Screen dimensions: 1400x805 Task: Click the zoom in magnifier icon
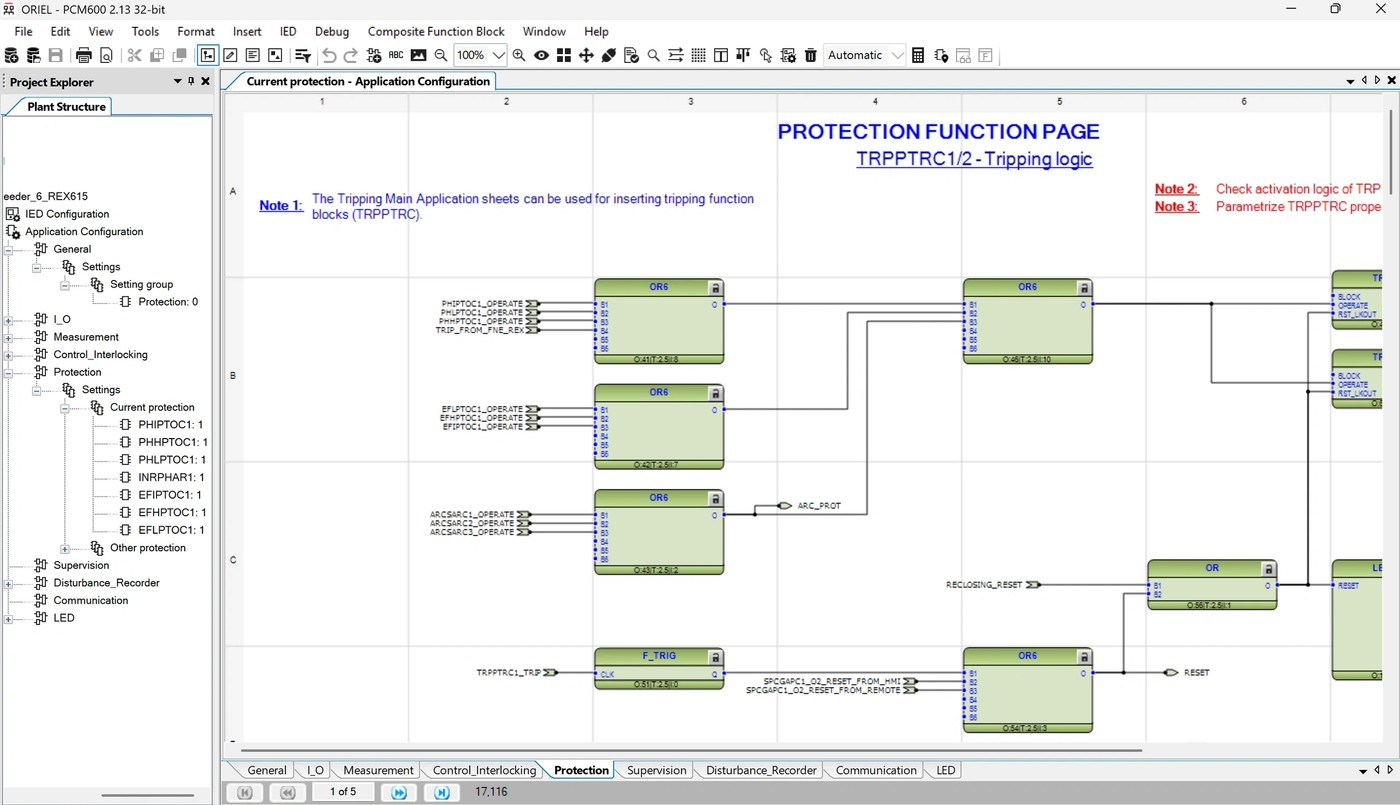pos(519,55)
